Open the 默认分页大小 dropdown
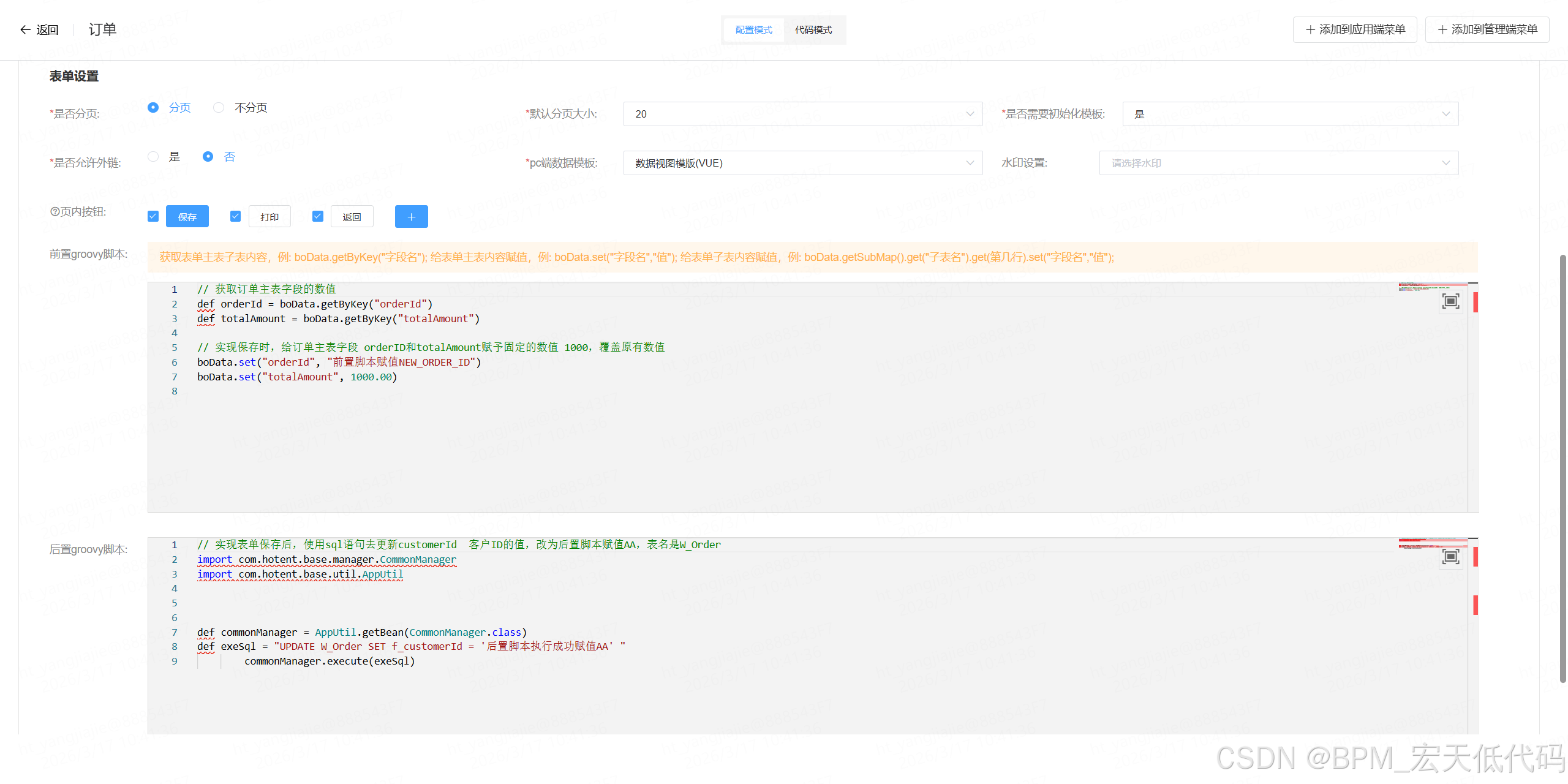The height and width of the screenshot is (784, 1568). (802, 114)
